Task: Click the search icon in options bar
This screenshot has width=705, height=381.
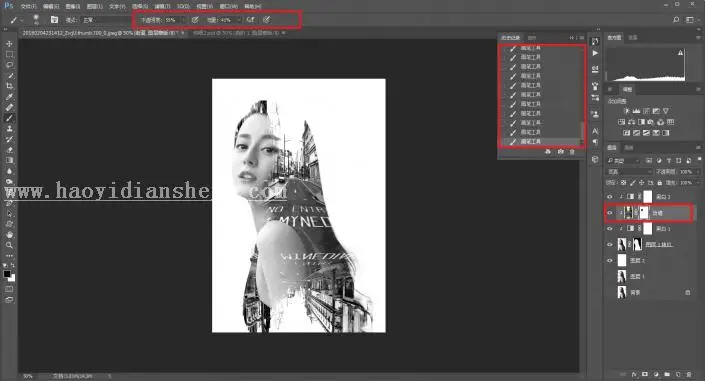Action: [x=676, y=20]
